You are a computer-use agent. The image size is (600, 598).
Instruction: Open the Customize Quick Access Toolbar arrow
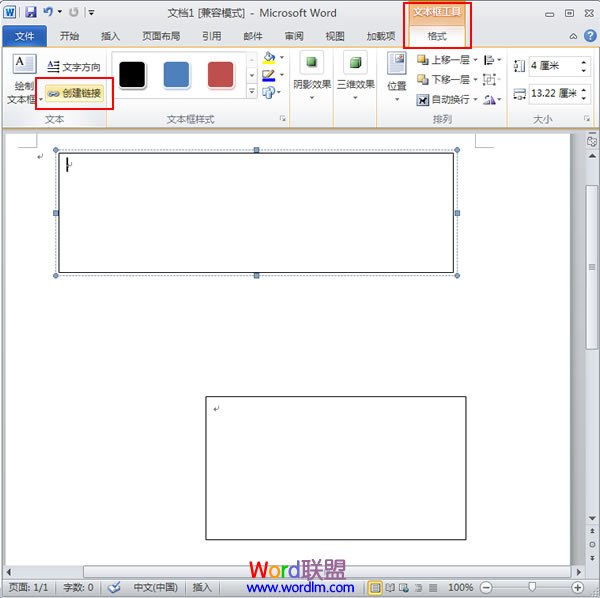91,13
